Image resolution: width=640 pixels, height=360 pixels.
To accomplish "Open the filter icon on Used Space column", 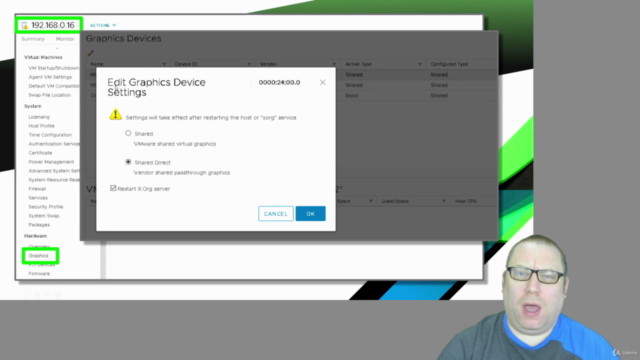I will pos(444,201).
